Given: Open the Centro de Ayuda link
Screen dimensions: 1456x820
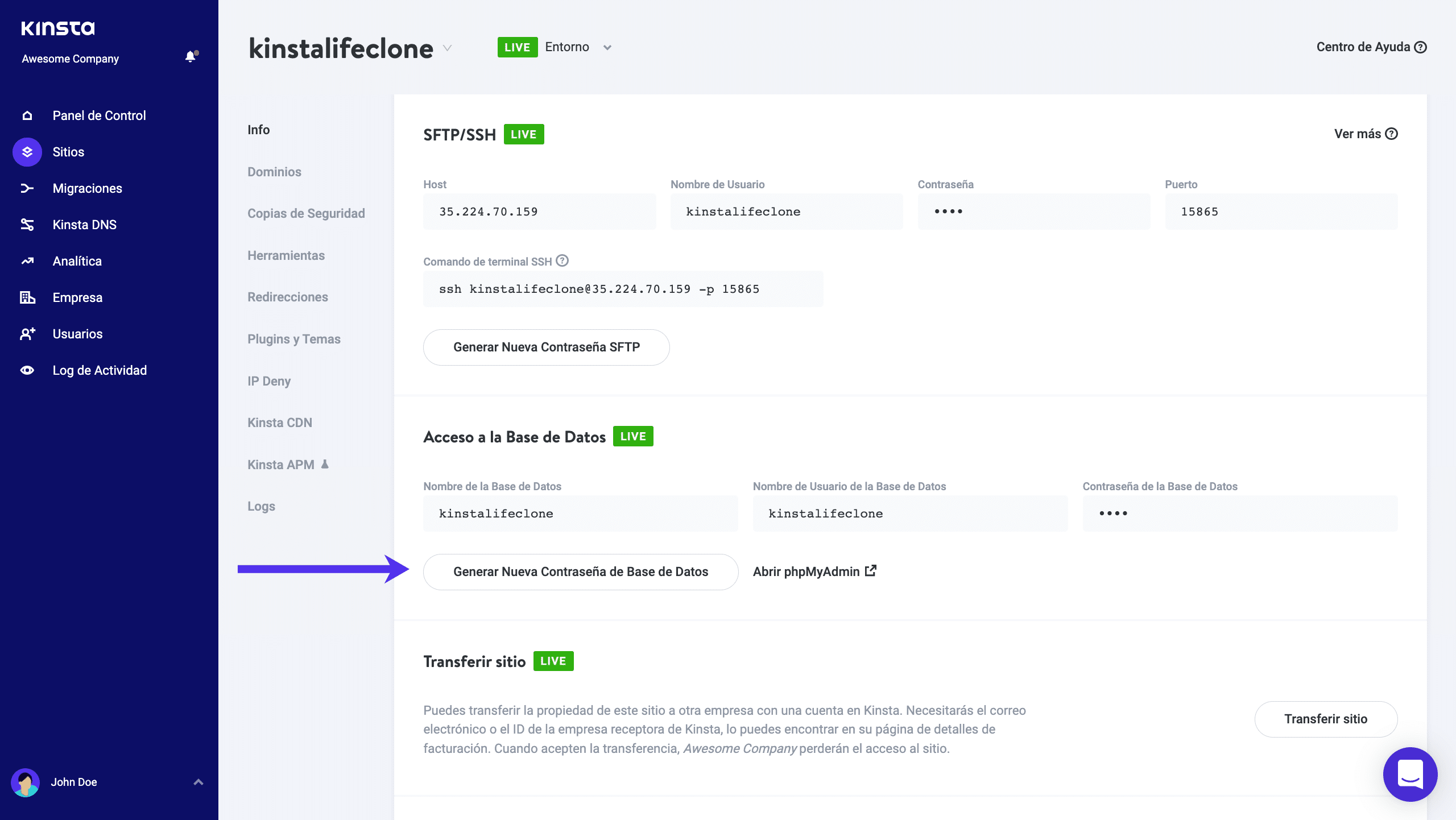Looking at the screenshot, I should (1371, 47).
